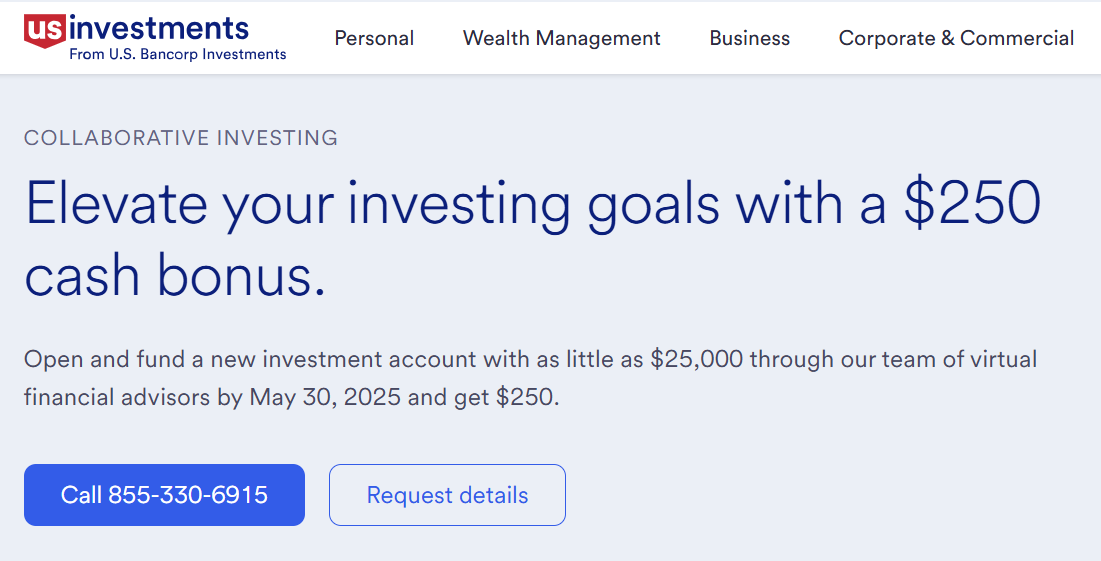The height and width of the screenshot is (561, 1101).
Task: Click the Request details button
Action: coord(447,495)
